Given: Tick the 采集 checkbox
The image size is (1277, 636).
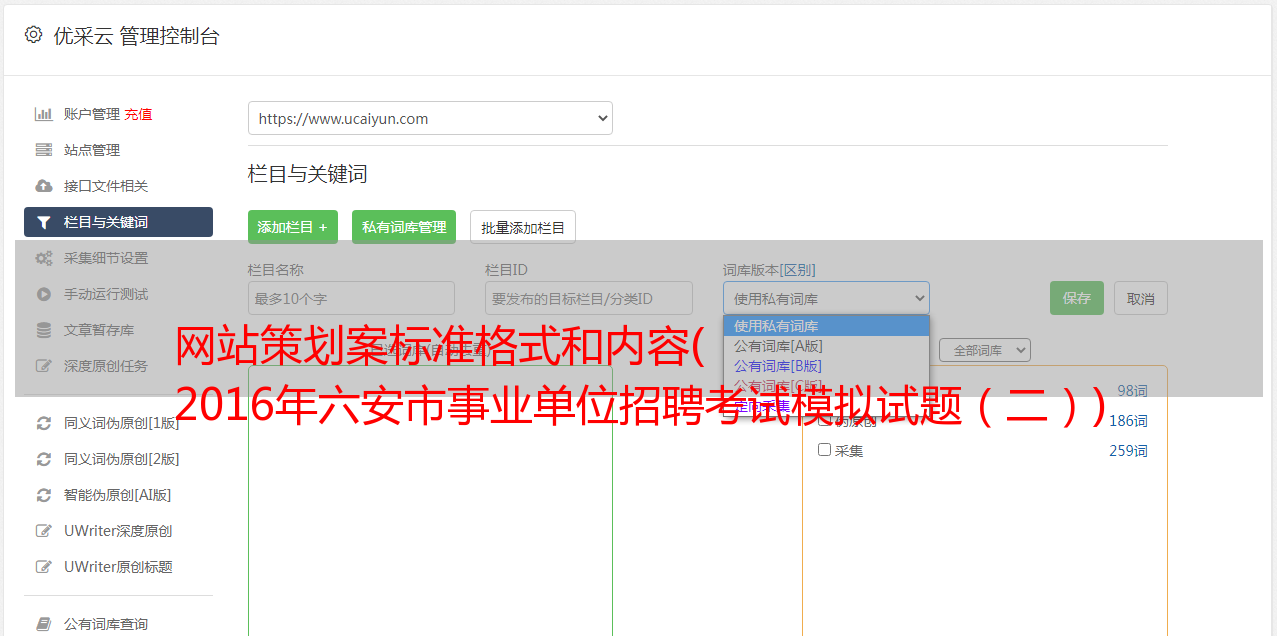Looking at the screenshot, I should (x=825, y=450).
